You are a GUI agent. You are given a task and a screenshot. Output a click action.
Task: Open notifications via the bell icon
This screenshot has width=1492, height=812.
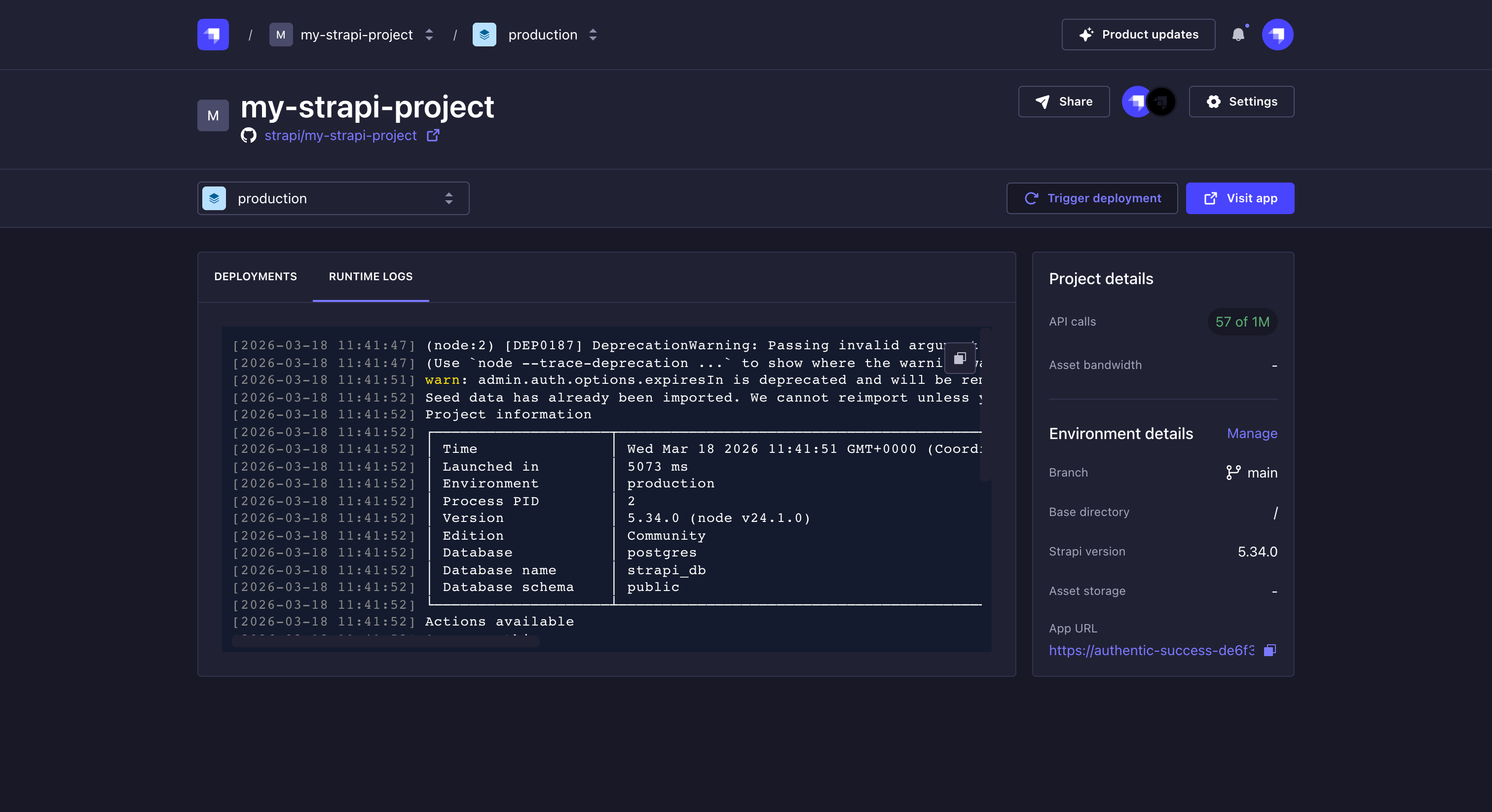tap(1239, 35)
